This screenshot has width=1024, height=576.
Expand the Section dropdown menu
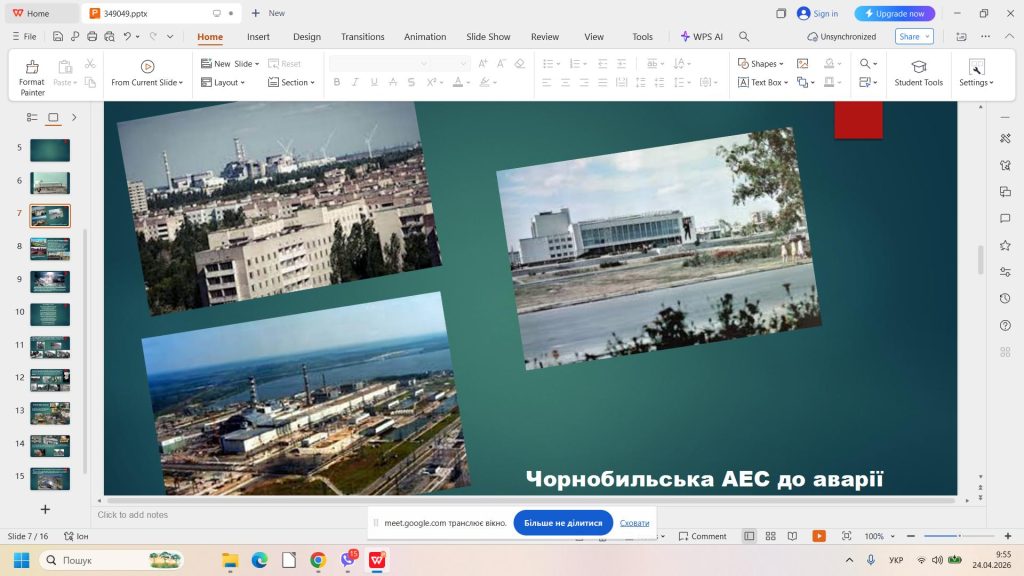point(291,83)
